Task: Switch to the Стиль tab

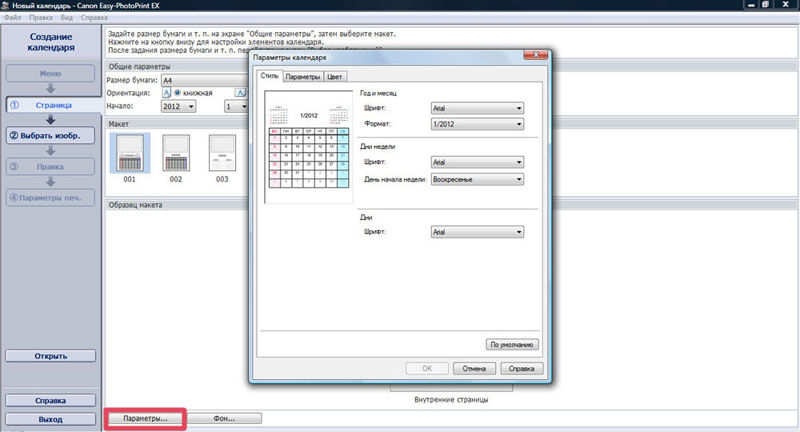Action: [269, 75]
